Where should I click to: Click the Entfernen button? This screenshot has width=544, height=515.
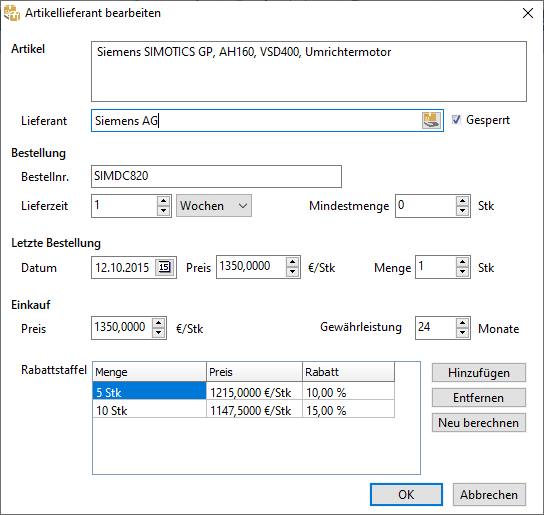[479, 398]
